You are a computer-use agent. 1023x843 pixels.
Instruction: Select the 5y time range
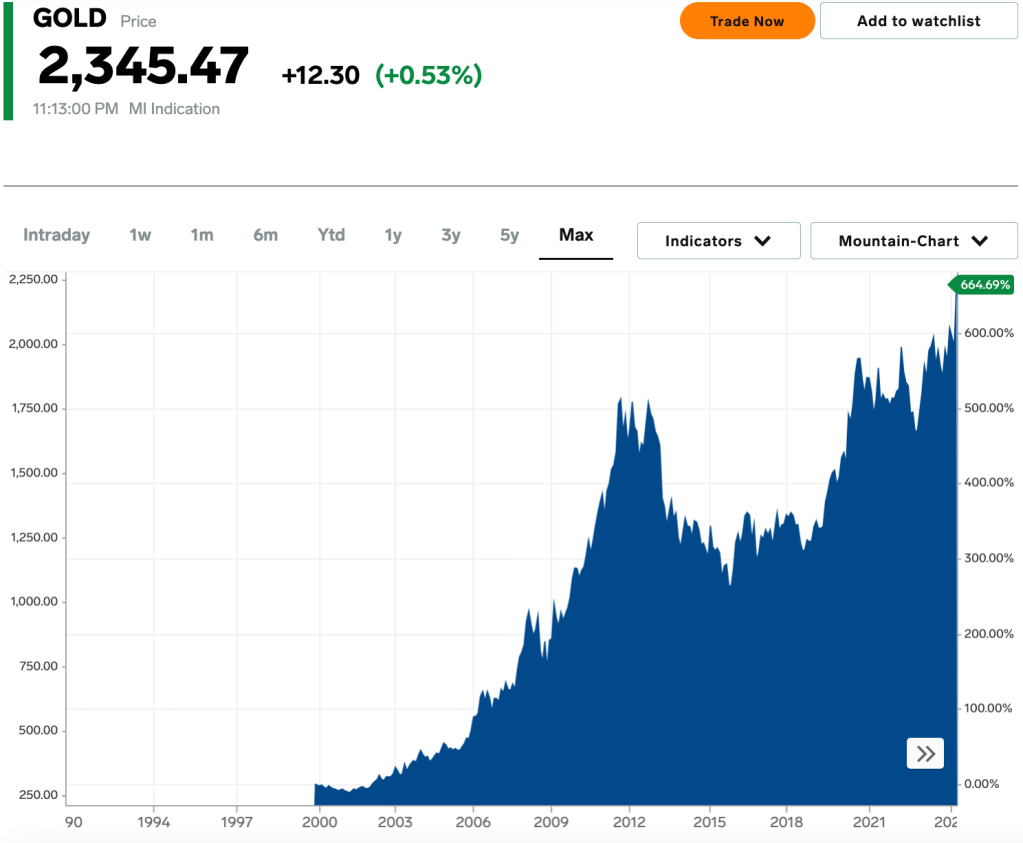[x=510, y=235]
